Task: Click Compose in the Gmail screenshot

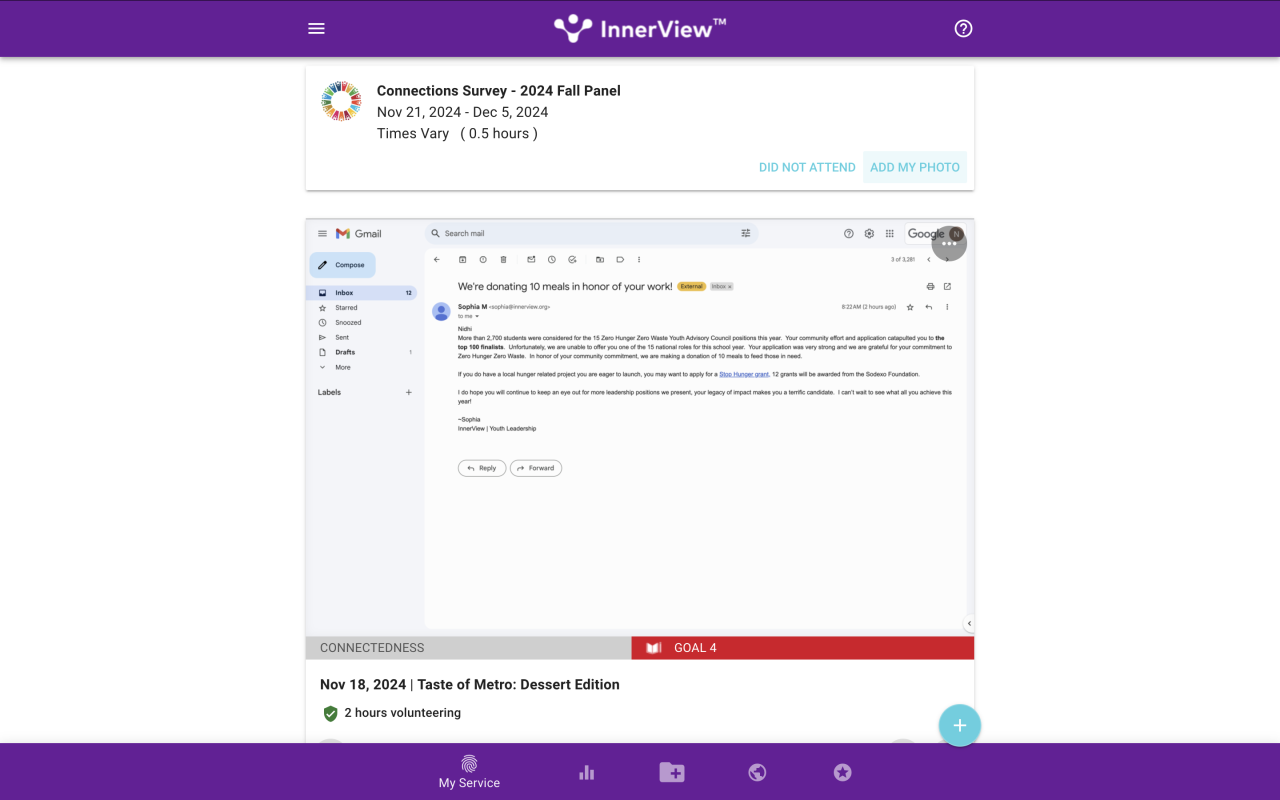Action: coord(342,265)
